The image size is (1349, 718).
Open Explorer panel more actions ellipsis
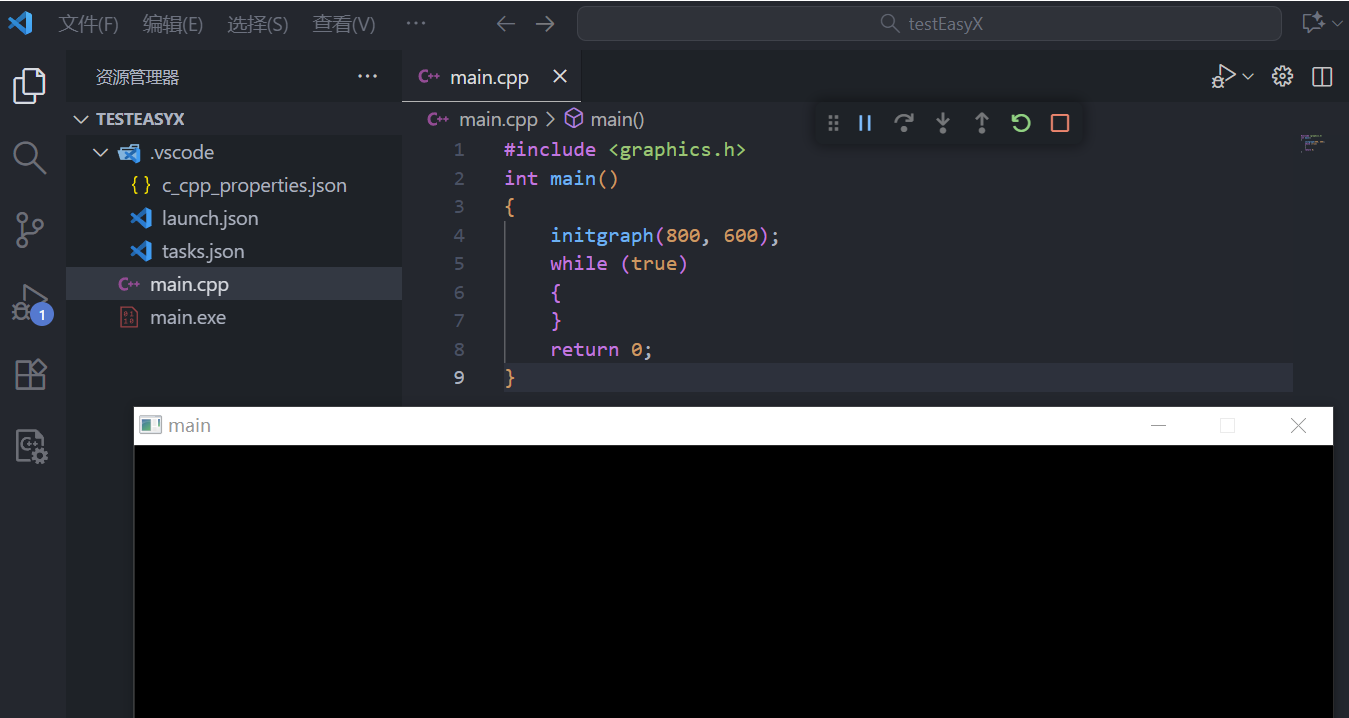368,76
